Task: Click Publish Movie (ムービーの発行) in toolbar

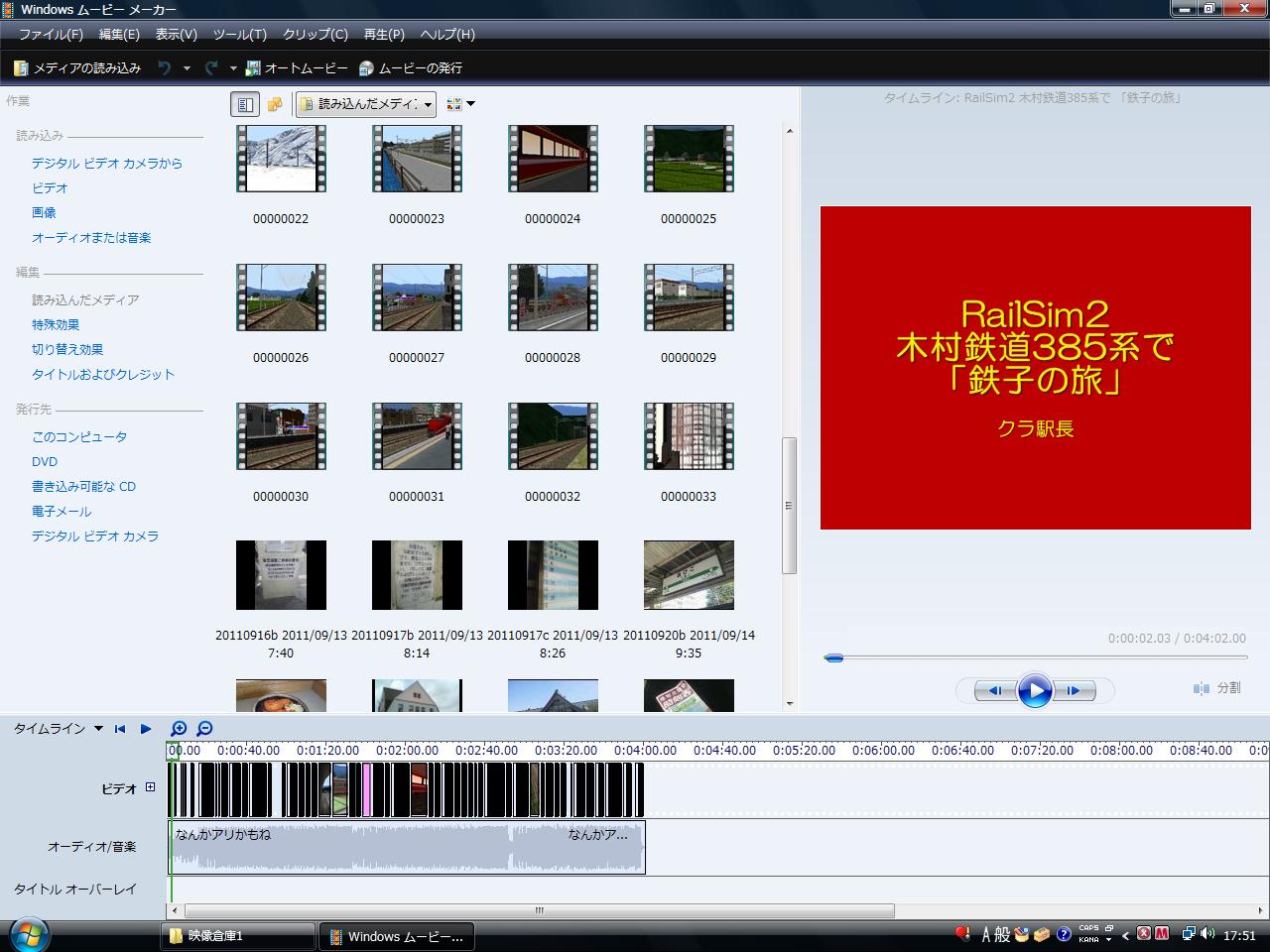Action: (411, 68)
